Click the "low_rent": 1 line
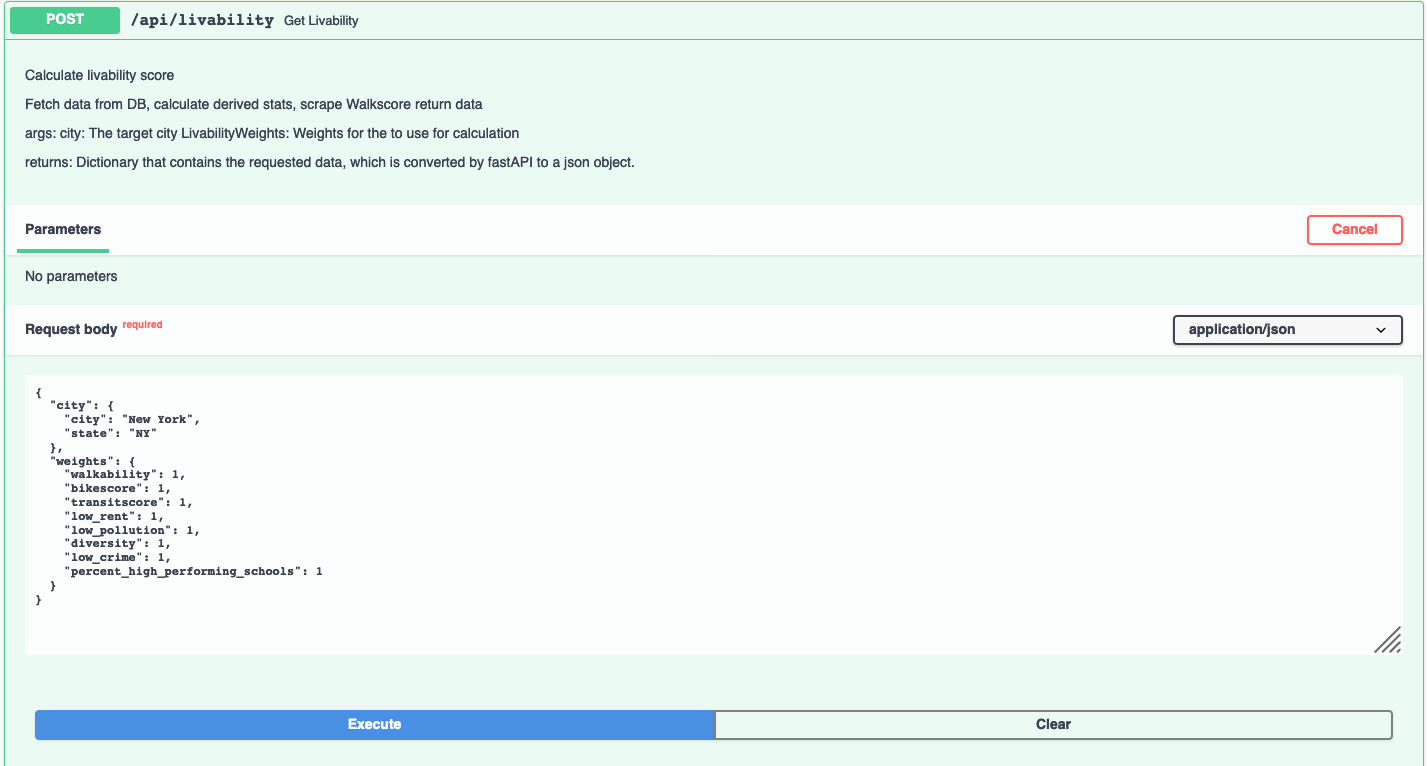Viewport: 1428px width, 766px height. coord(114,516)
